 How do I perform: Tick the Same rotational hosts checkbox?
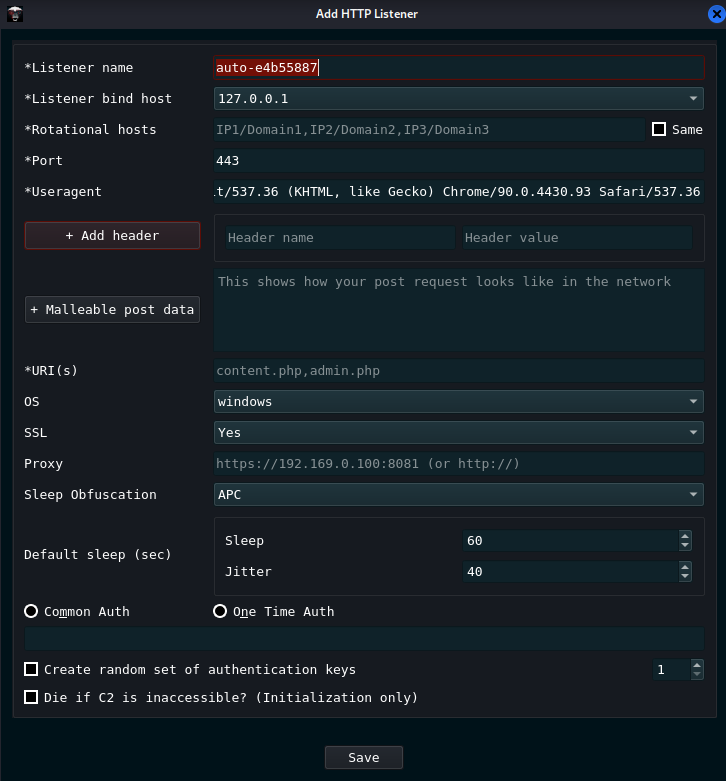coord(659,129)
